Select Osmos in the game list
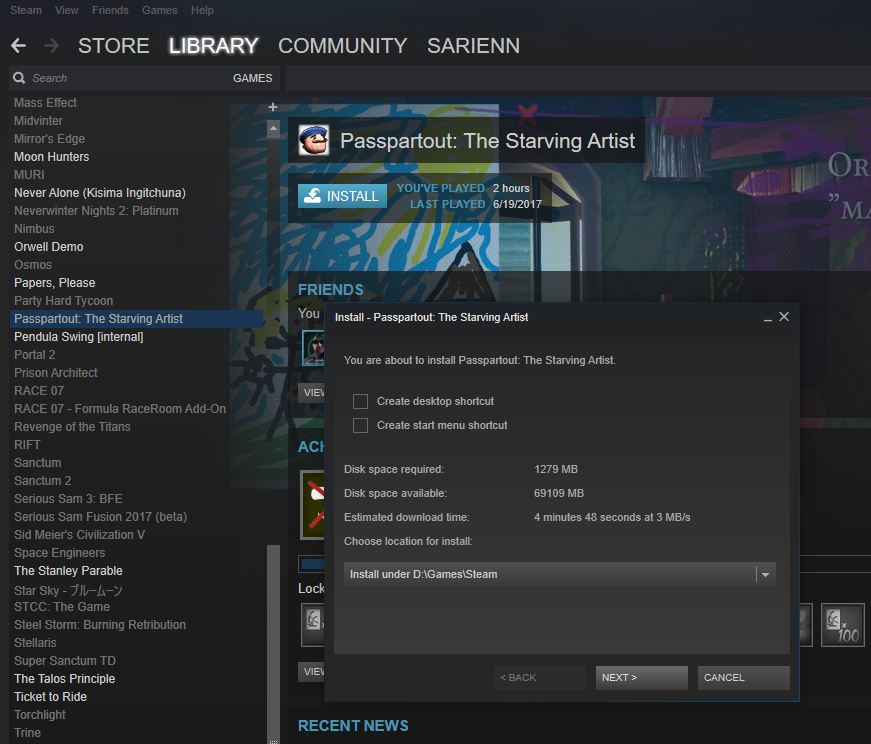The width and height of the screenshot is (871, 744). pyautogui.click(x=33, y=264)
